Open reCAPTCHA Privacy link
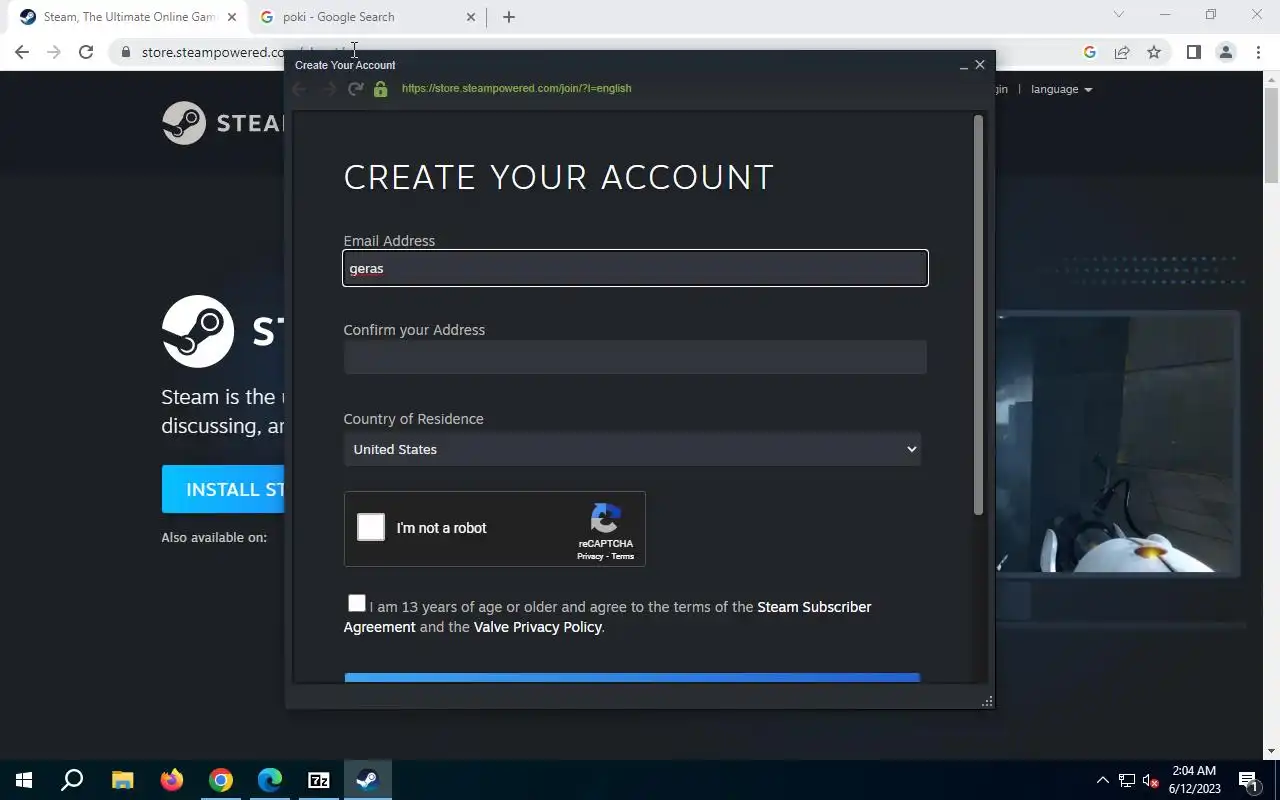 [590, 556]
